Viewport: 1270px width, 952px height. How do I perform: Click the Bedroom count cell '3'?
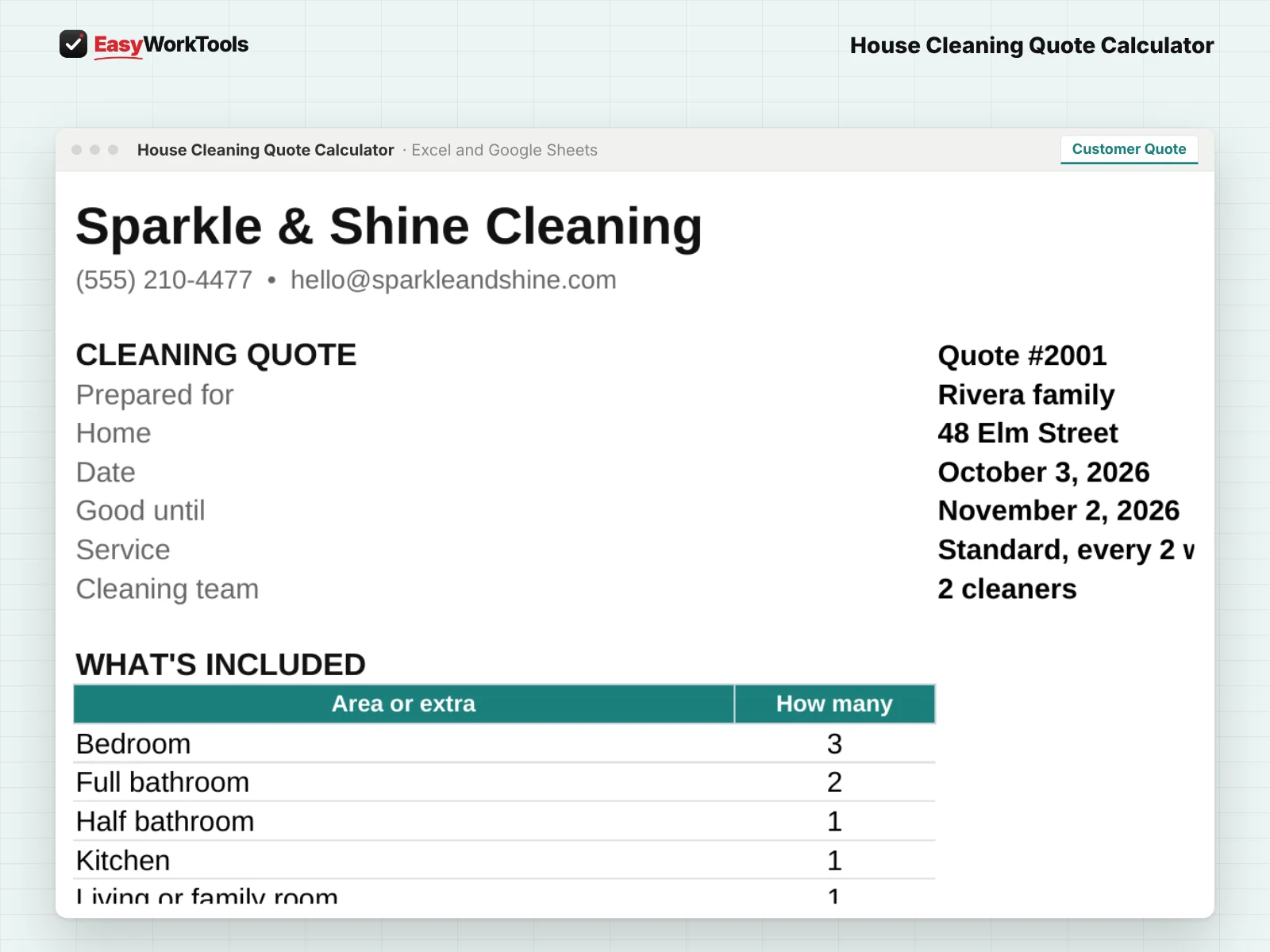[834, 744]
